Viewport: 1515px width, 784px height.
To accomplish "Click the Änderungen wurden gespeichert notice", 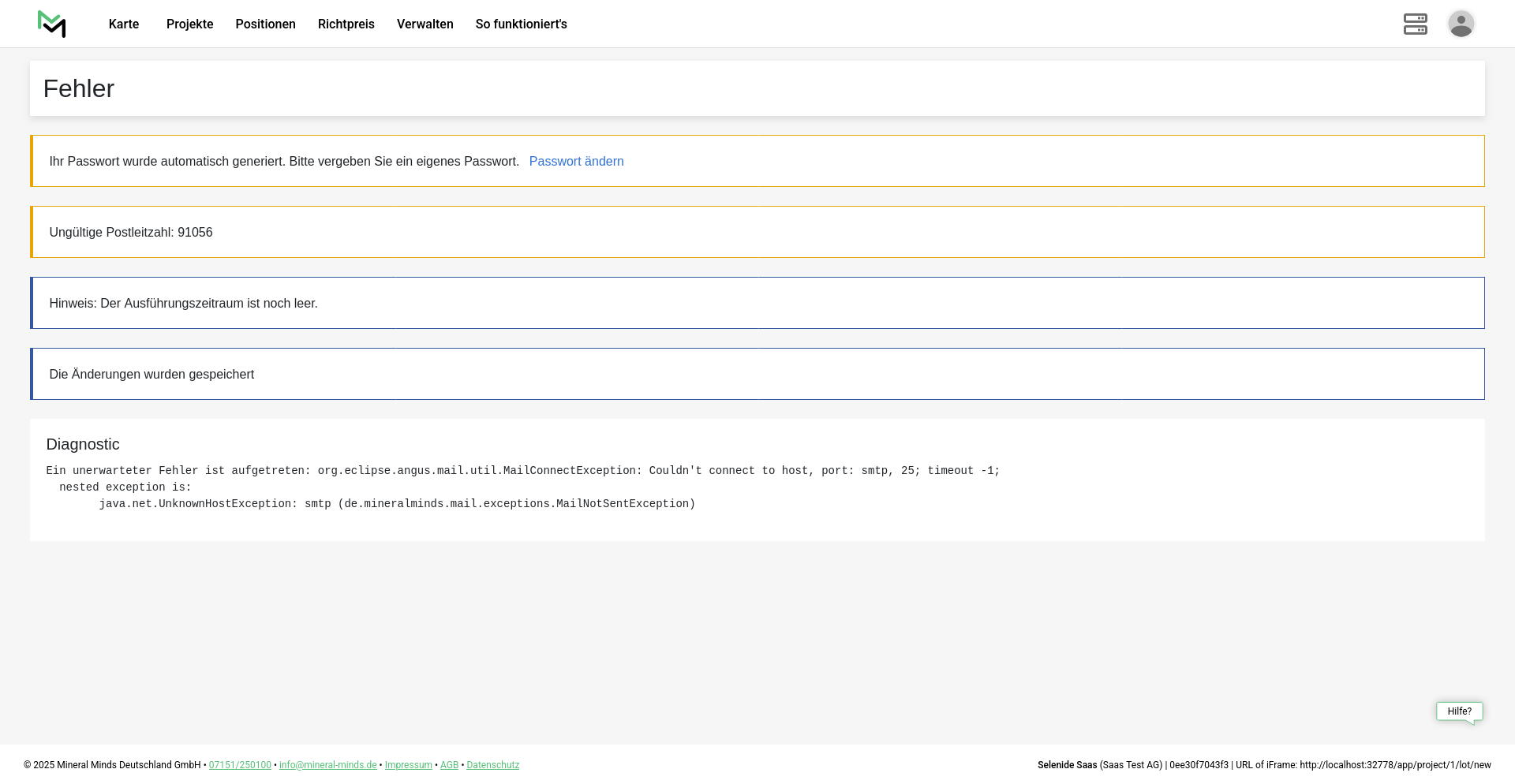I will click(151, 375).
